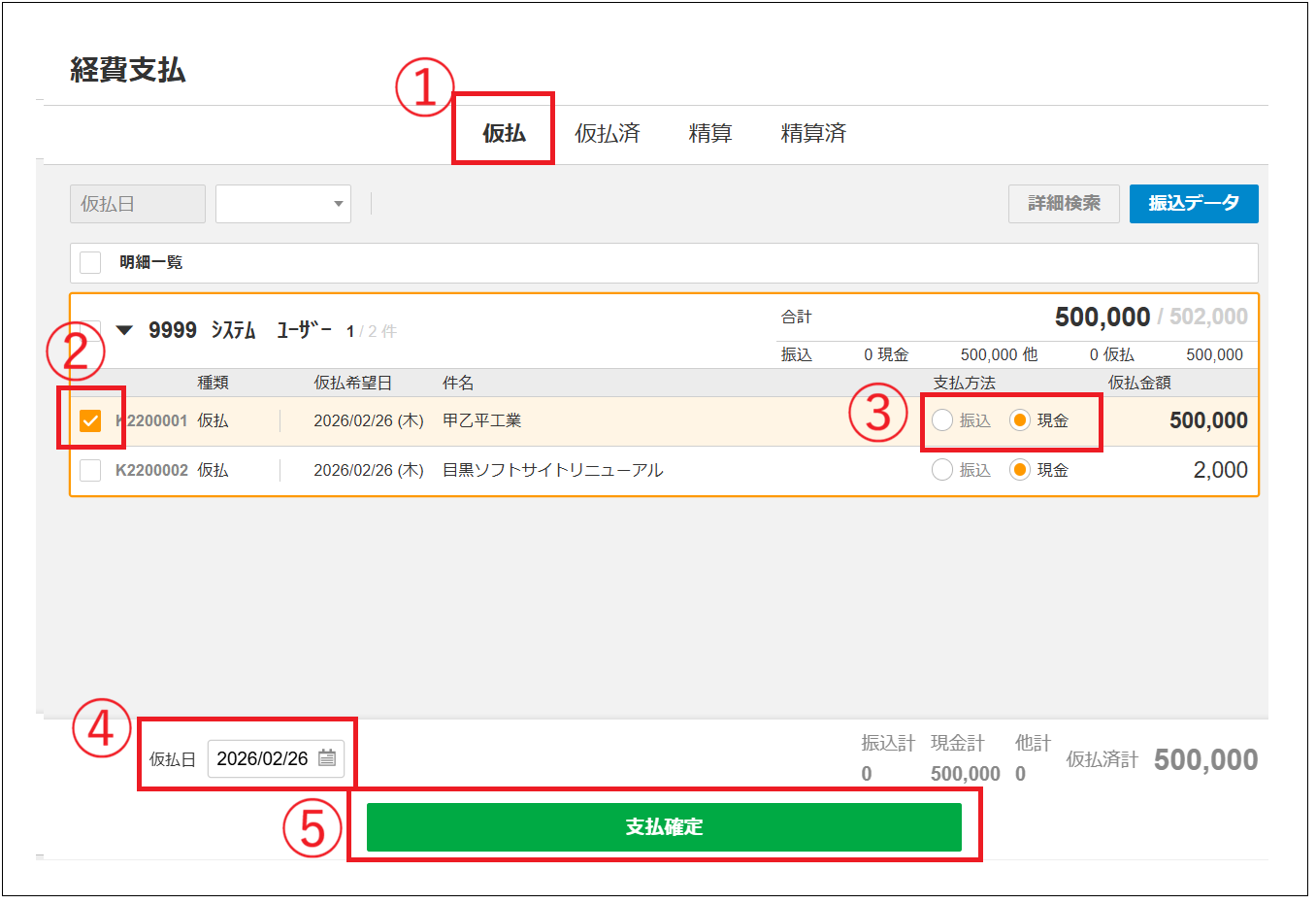Go to the 精算済 tab
1316x904 pixels.
point(813,133)
